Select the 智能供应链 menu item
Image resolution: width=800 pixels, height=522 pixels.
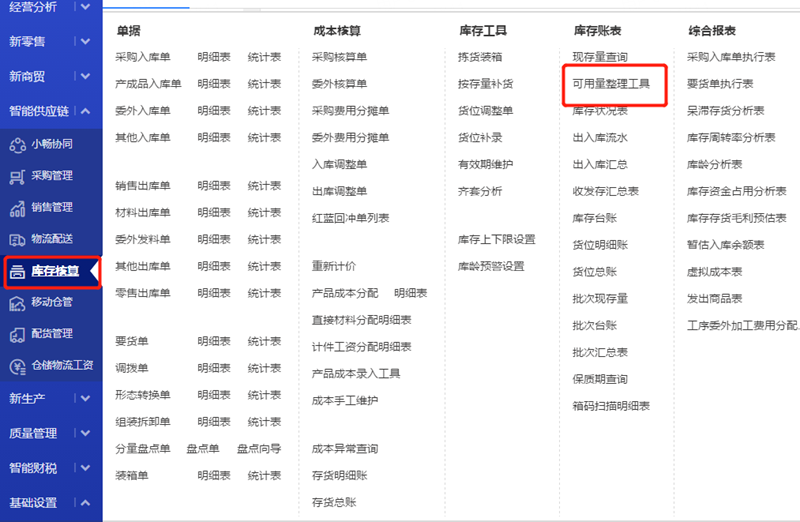coord(39,111)
